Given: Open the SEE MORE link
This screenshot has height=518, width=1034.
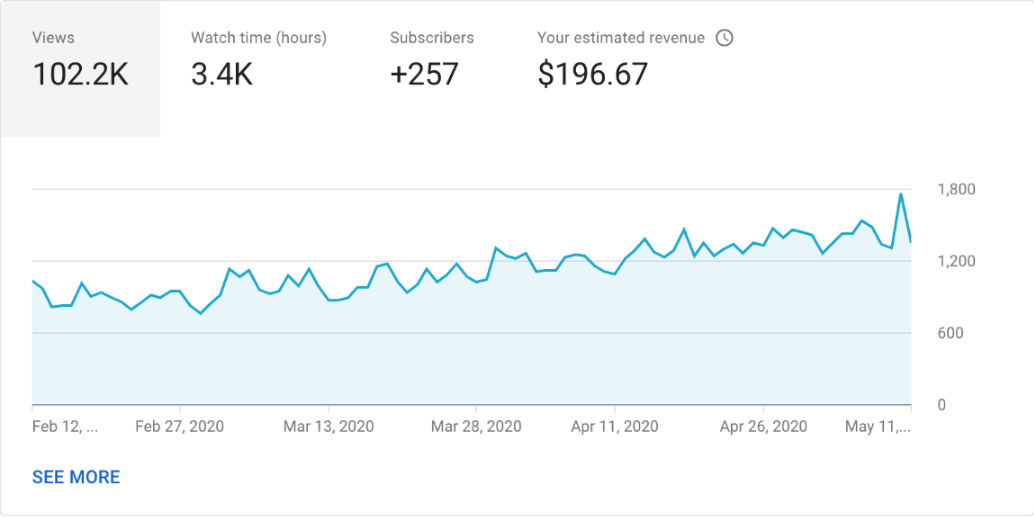Looking at the screenshot, I should tap(76, 477).
